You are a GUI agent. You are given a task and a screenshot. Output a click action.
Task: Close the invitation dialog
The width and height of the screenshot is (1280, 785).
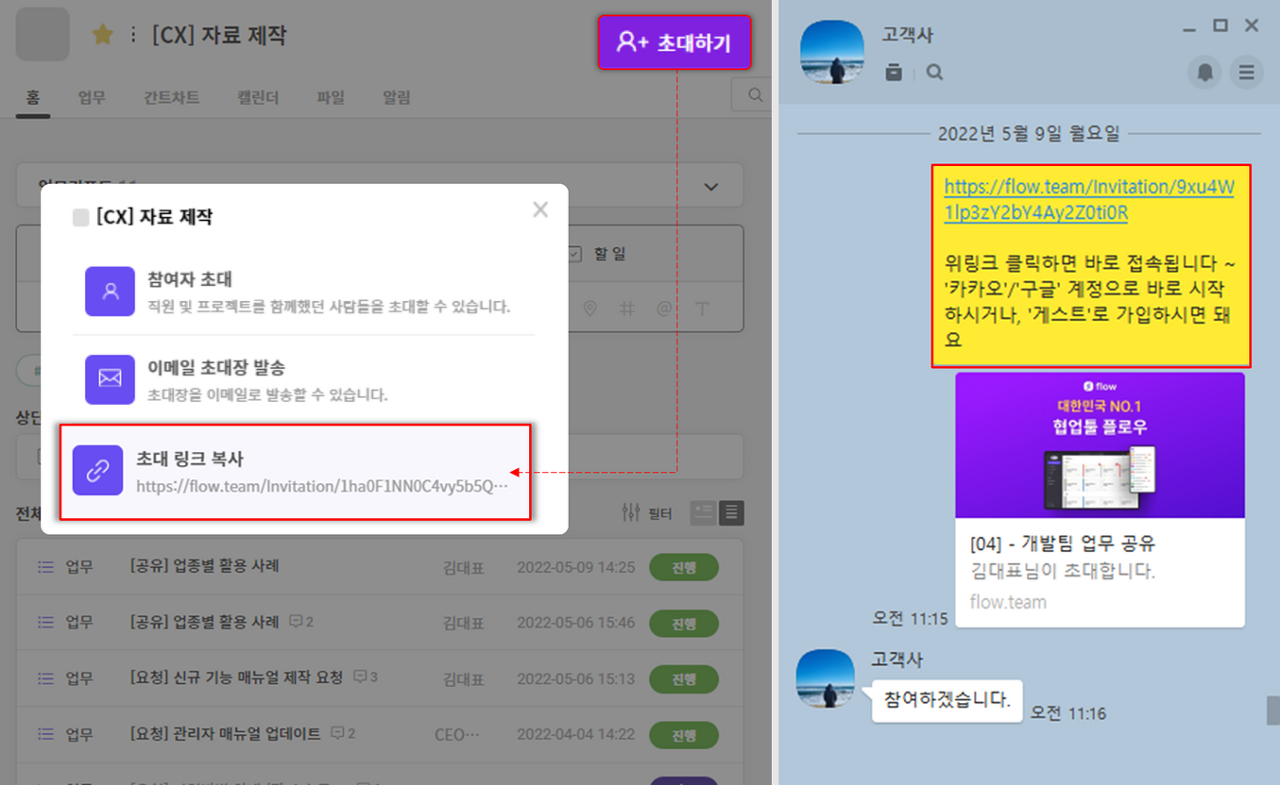(540, 209)
